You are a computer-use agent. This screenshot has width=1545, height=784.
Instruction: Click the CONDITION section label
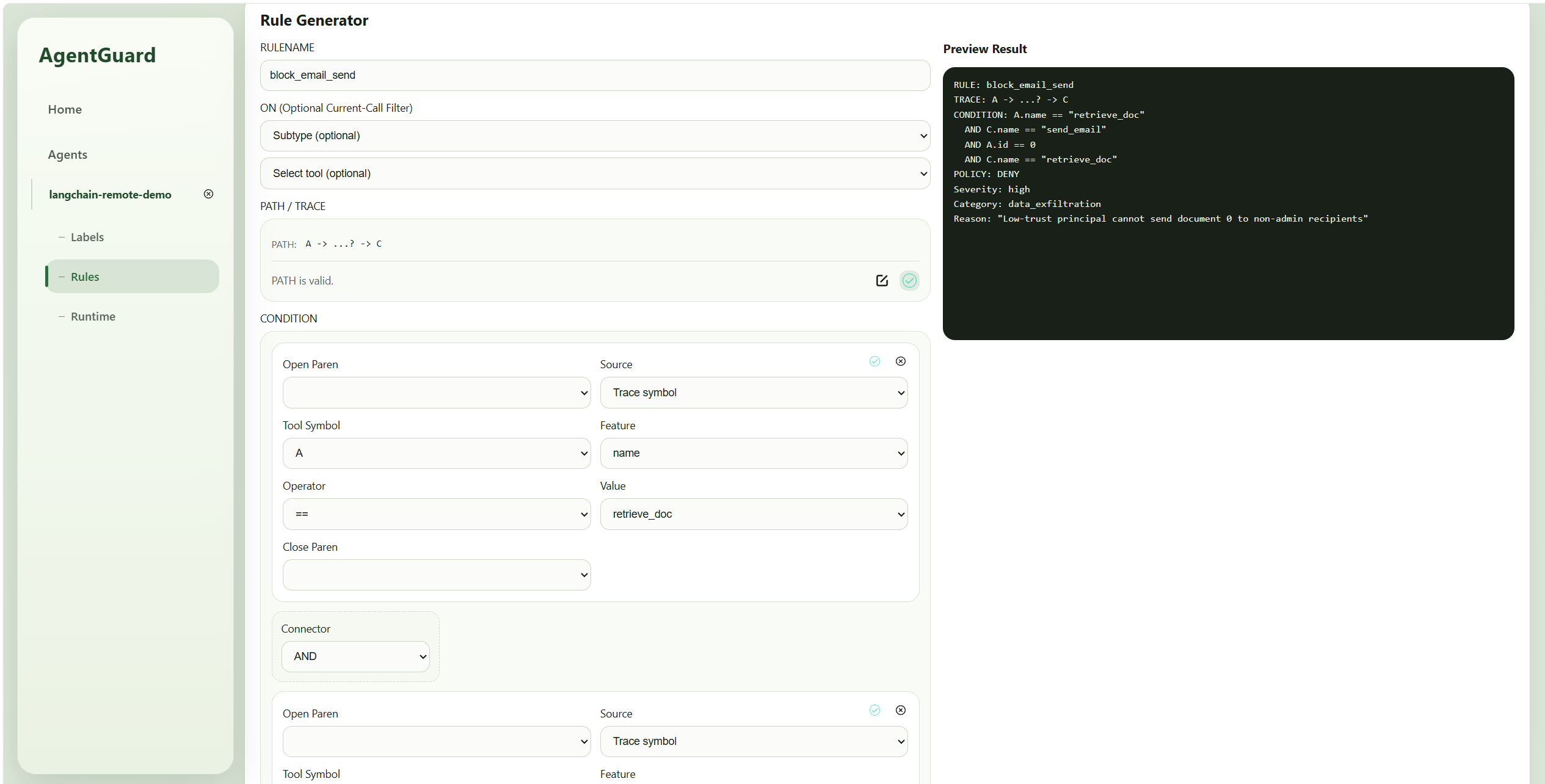tap(288, 319)
